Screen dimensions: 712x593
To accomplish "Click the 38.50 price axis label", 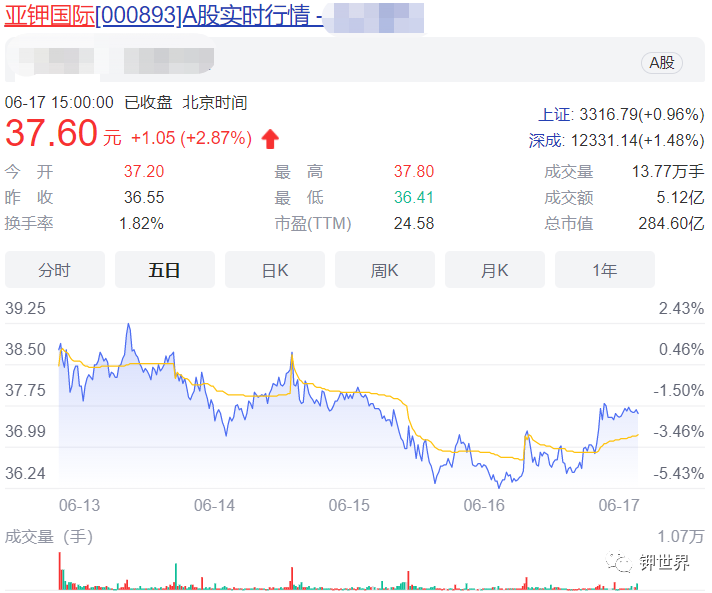I will point(25,349).
